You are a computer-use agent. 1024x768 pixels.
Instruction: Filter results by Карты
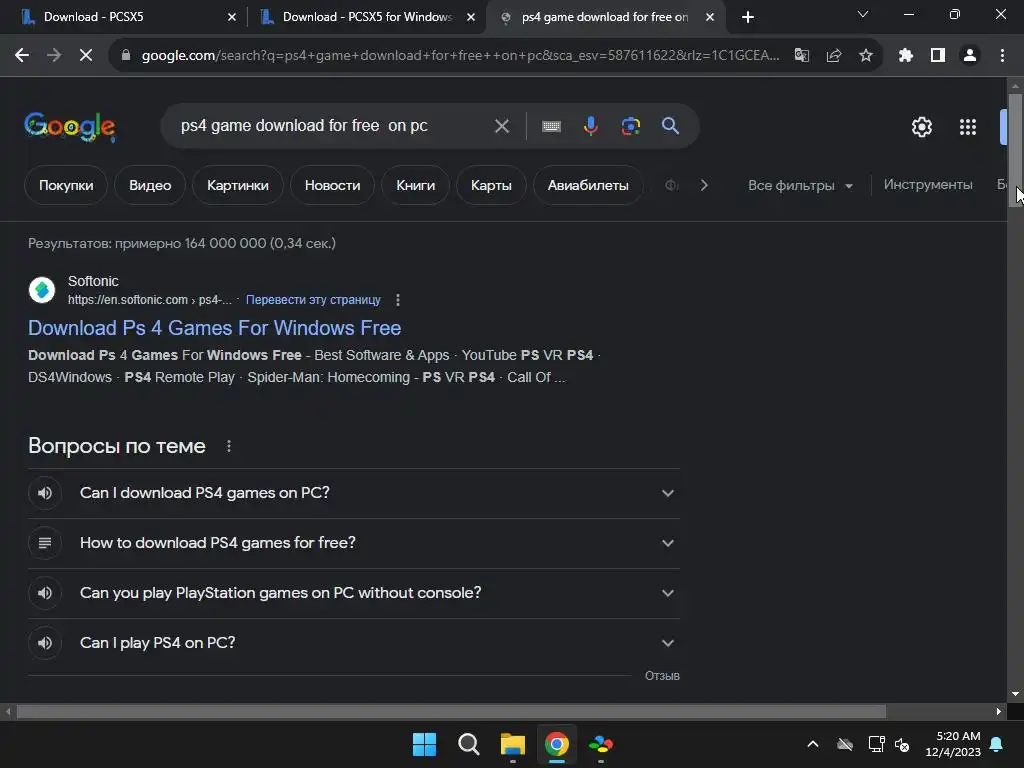coord(491,185)
